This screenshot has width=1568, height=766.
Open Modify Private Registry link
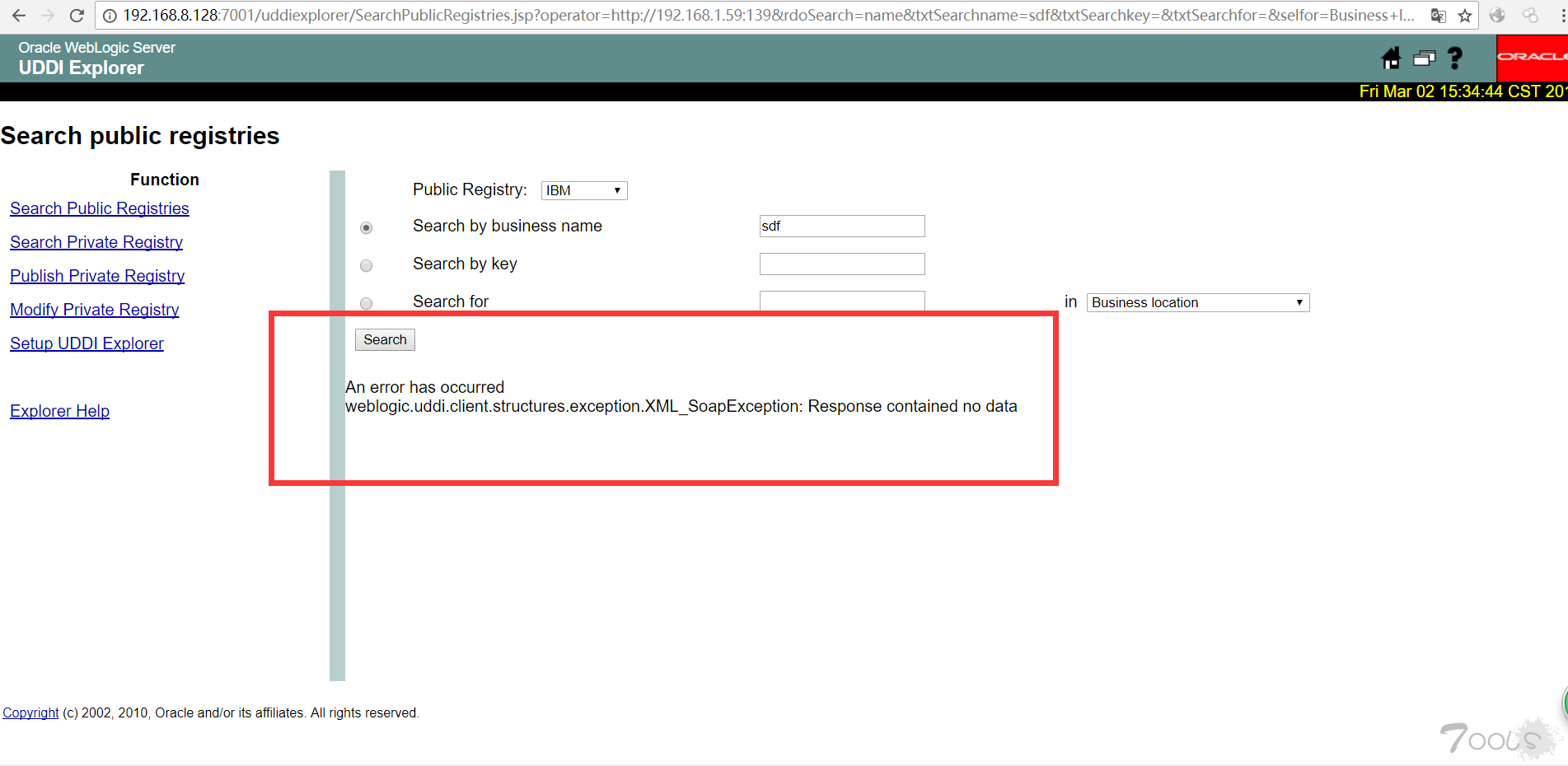[95, 310]
